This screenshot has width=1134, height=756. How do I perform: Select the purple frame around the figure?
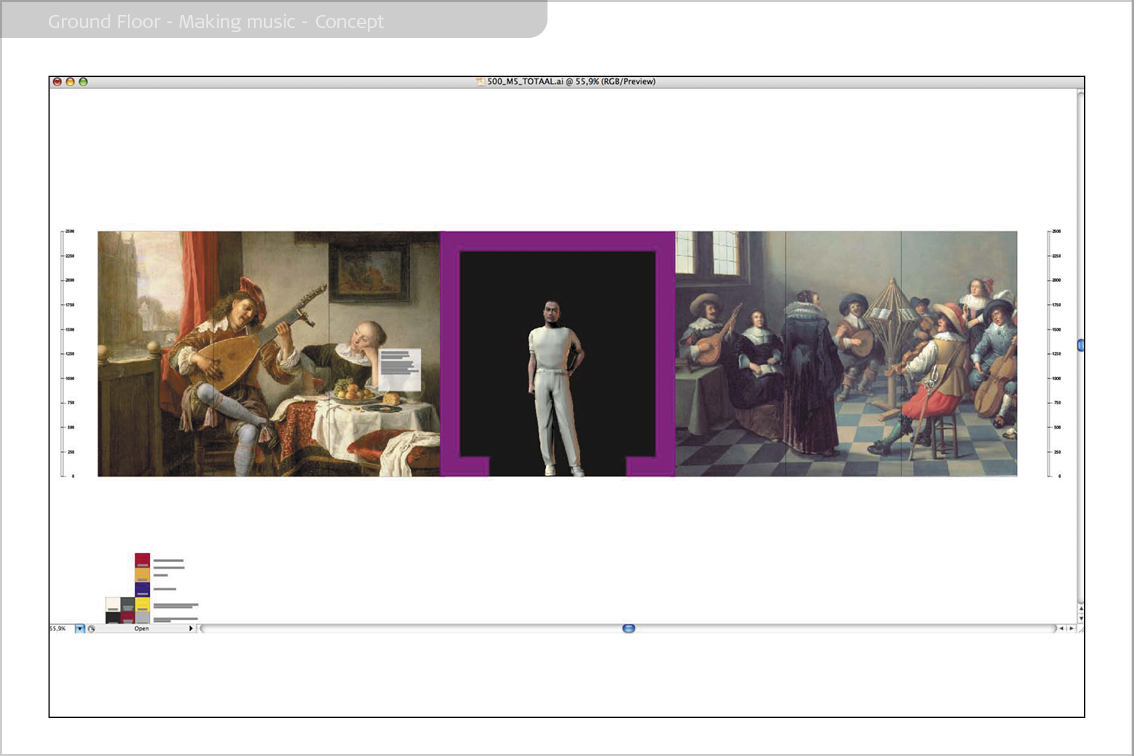pos(558,241)
